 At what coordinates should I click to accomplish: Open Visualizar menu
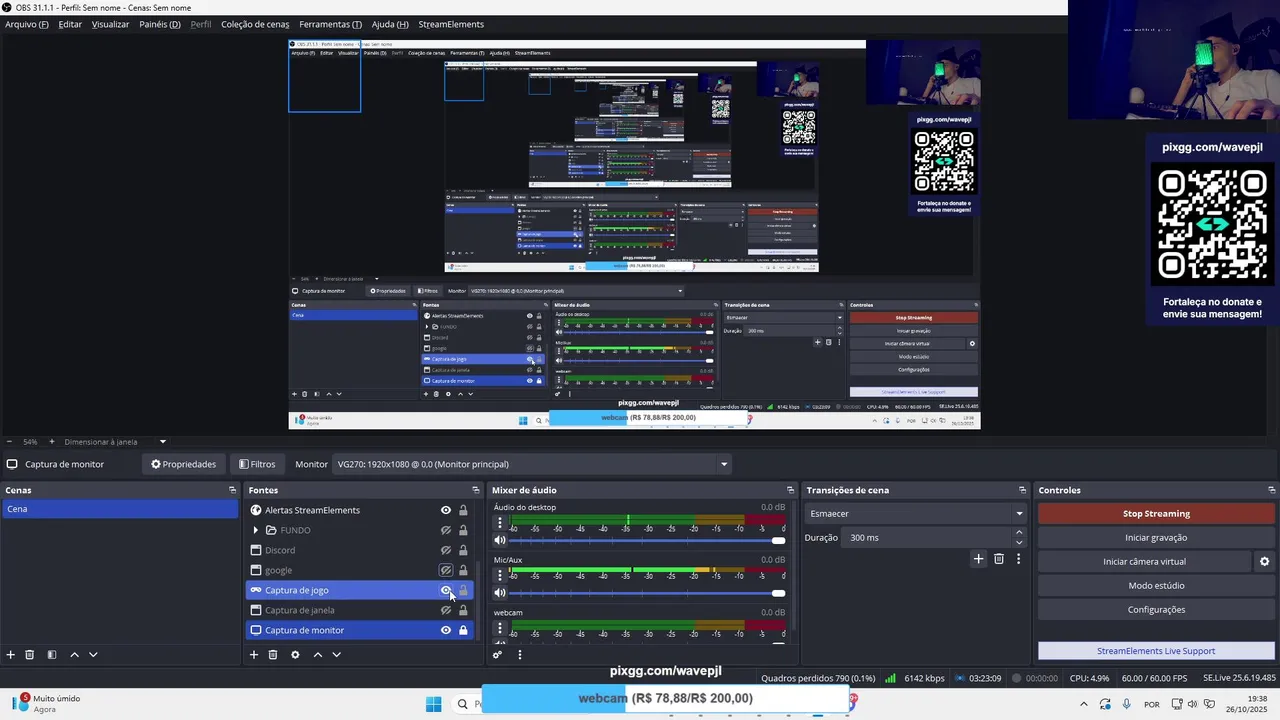110,24
